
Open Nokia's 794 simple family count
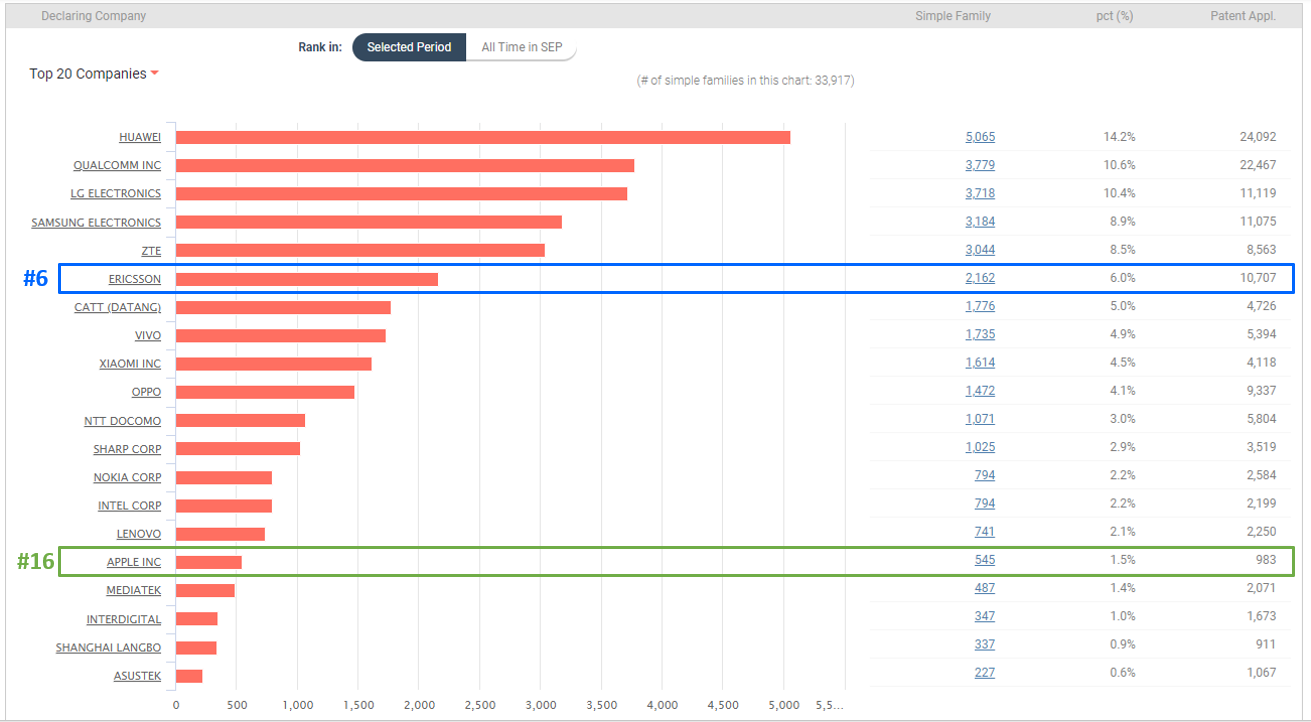(985, 475)
